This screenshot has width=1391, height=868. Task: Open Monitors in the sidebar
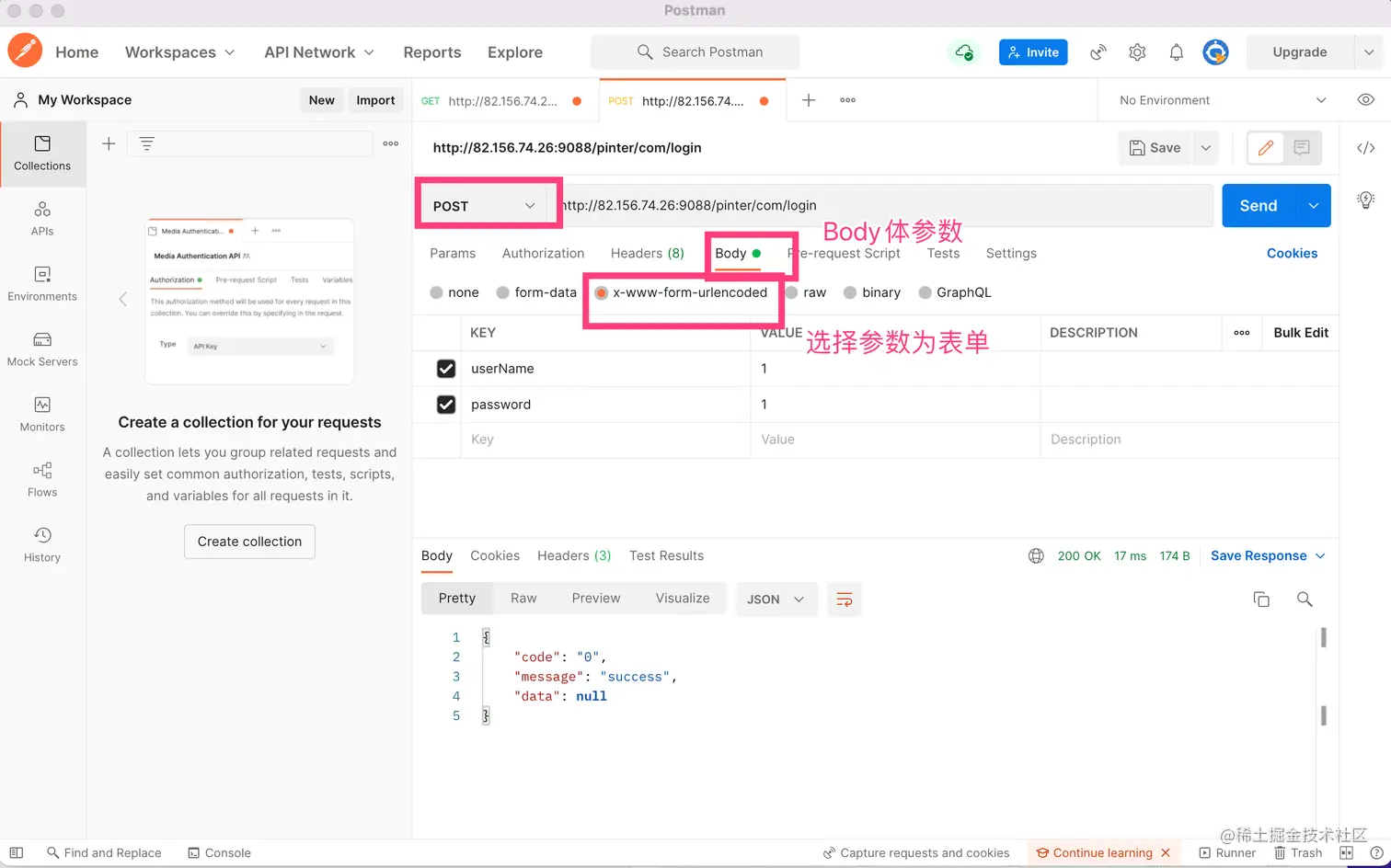pos(42,415)
